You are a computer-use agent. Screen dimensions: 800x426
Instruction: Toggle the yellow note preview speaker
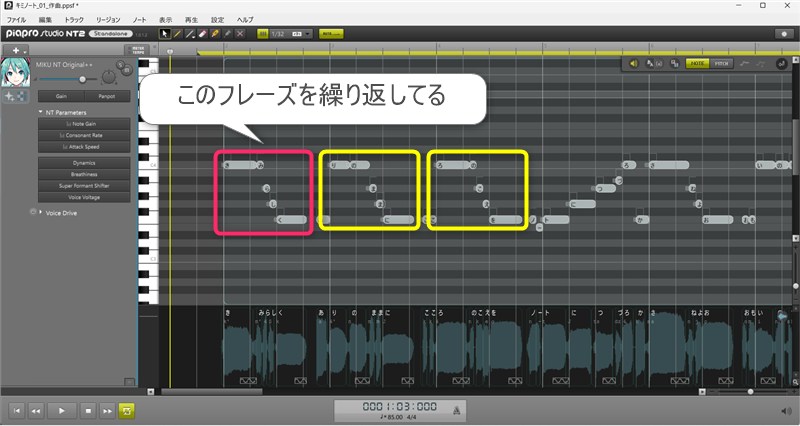(633, 64)
